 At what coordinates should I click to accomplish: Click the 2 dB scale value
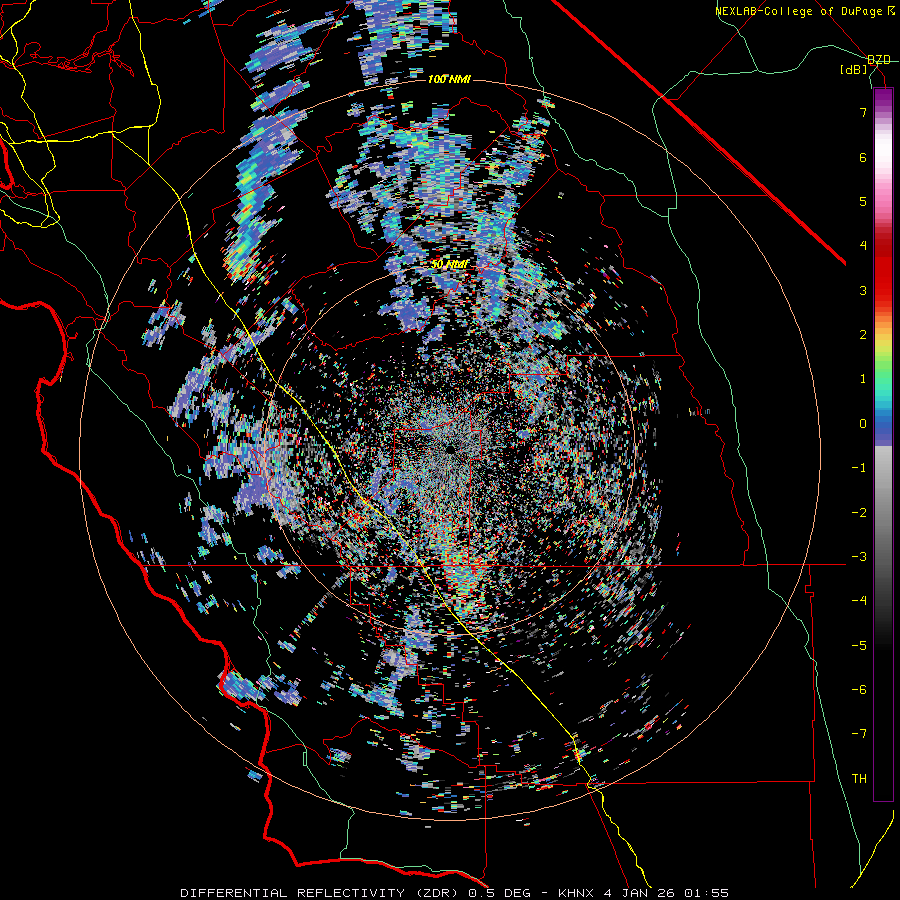point(863,335)
